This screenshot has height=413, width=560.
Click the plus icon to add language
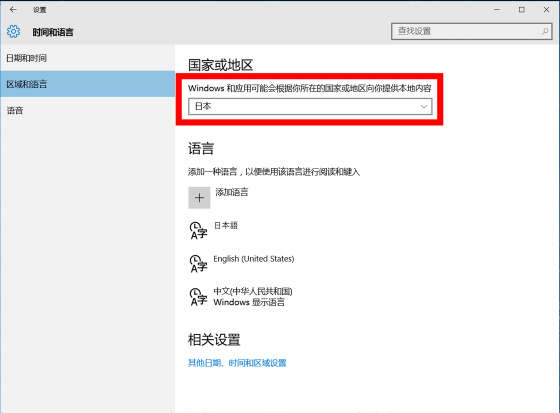point(199,198)
